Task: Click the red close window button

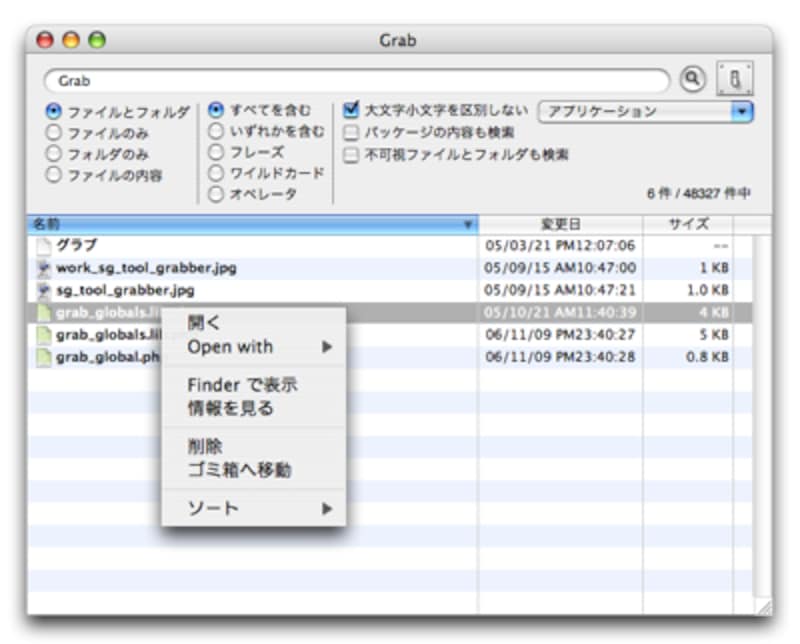Action: pos(45,41)
